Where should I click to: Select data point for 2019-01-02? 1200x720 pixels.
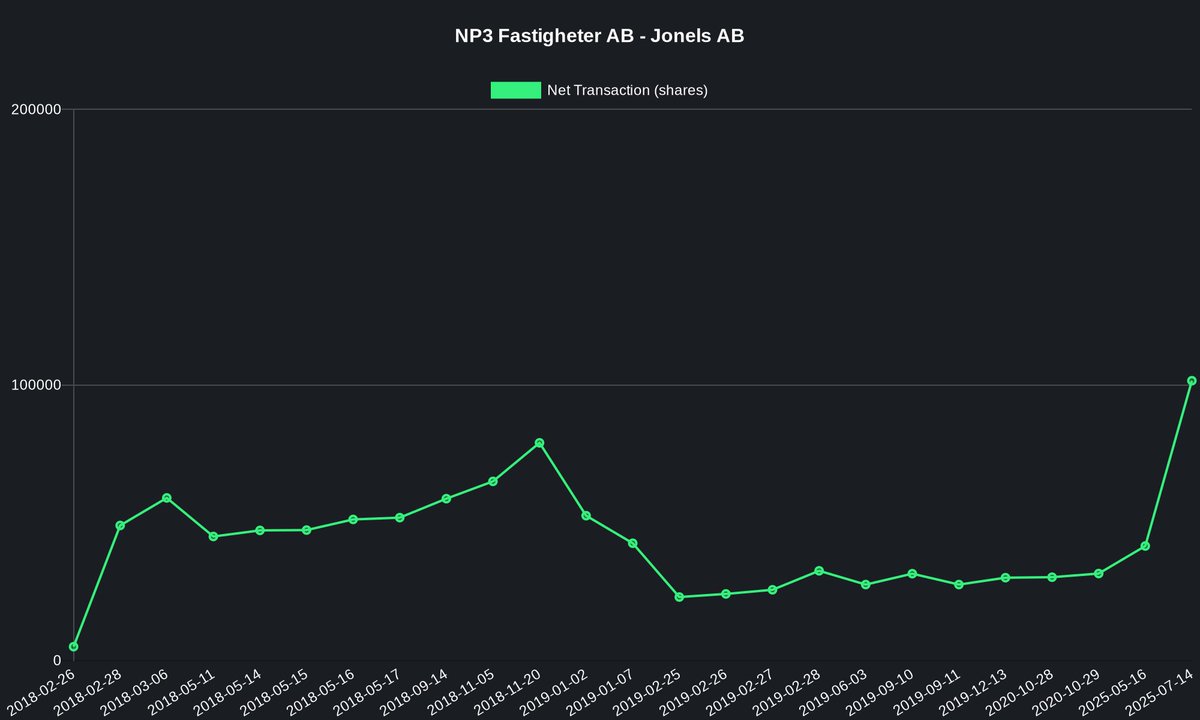[x=586, y=516]
